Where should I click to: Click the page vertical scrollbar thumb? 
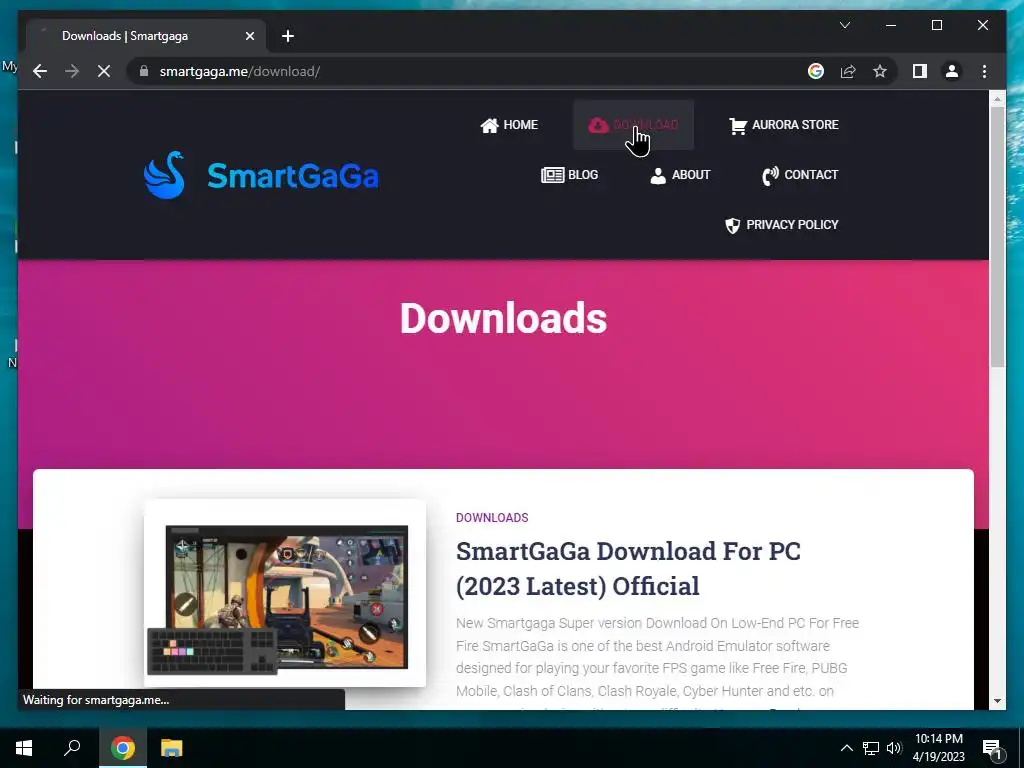pyautogui.click(x=997, y=235)
